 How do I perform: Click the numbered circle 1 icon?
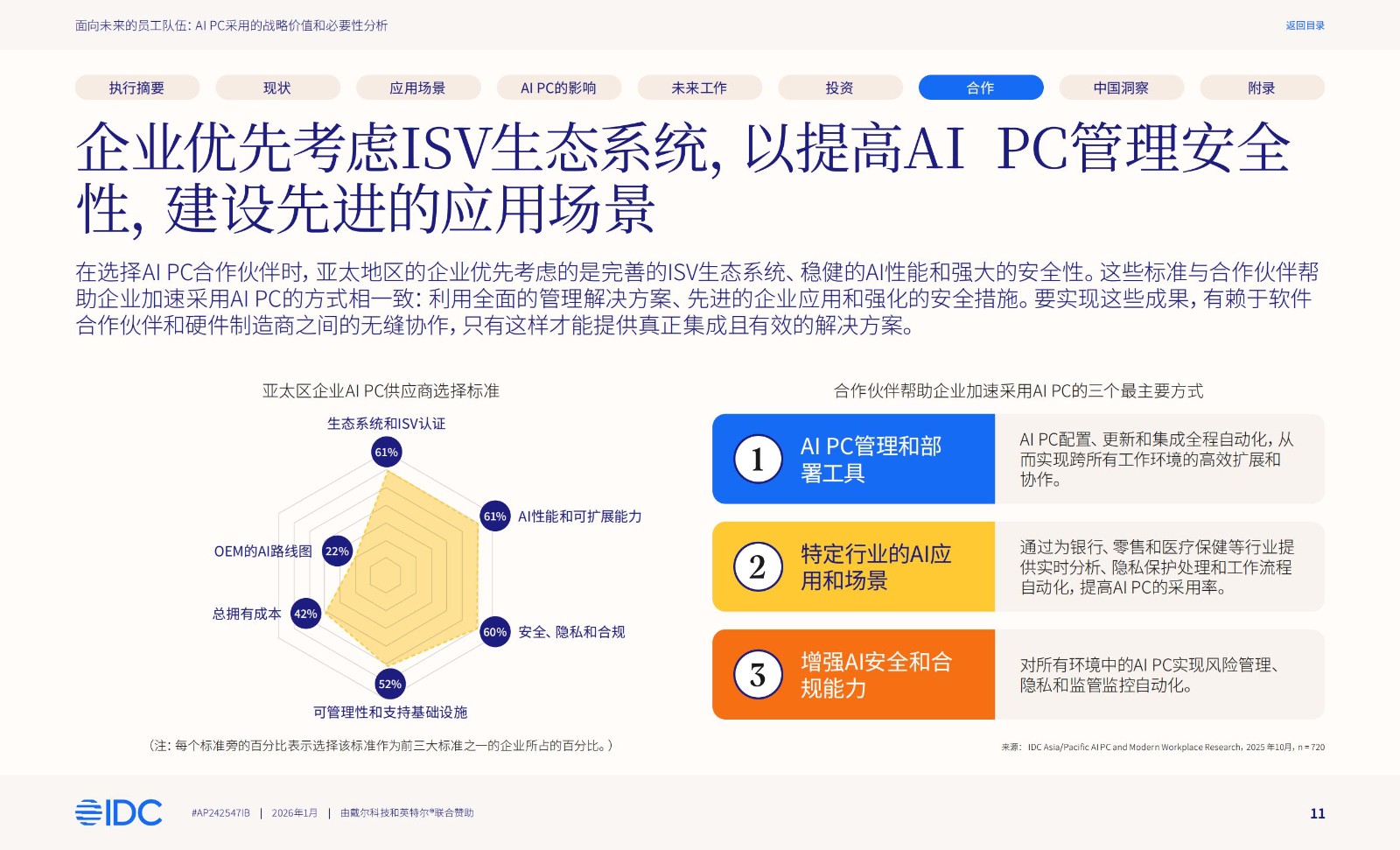[x=758, y=460]
